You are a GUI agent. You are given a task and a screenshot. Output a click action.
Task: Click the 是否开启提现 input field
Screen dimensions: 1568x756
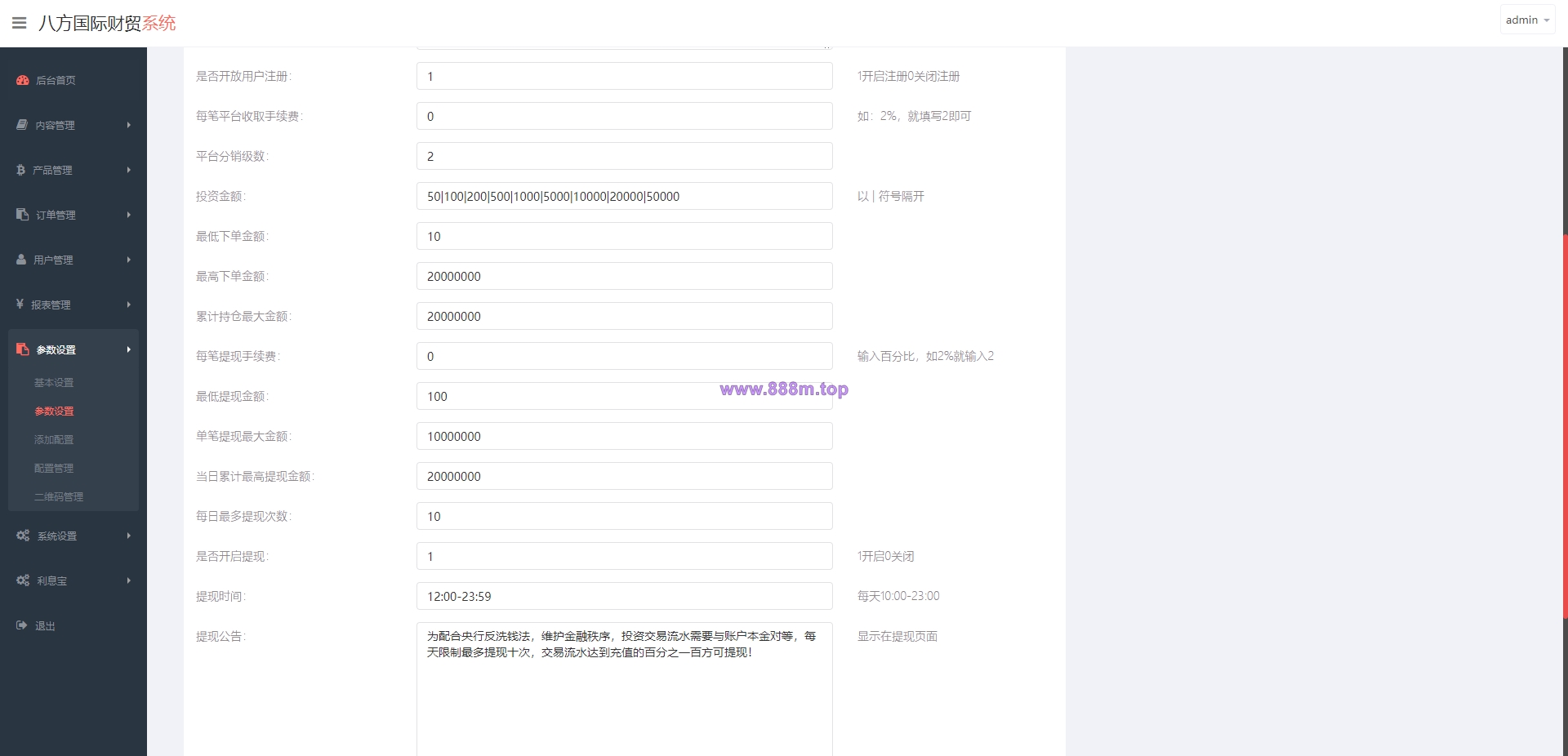coord(625,556)
